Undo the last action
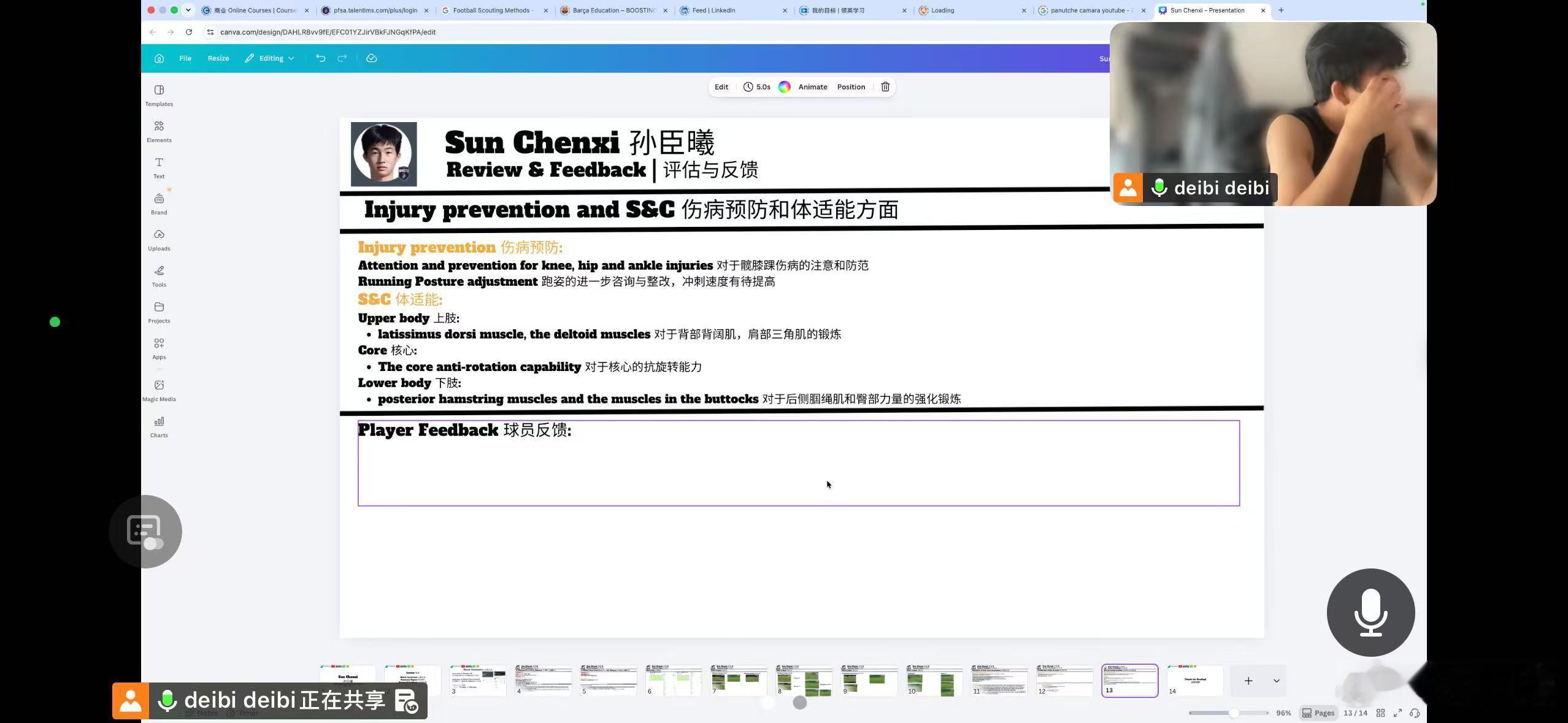This screenshot has height=723, width=1568. tap(321, 58)
